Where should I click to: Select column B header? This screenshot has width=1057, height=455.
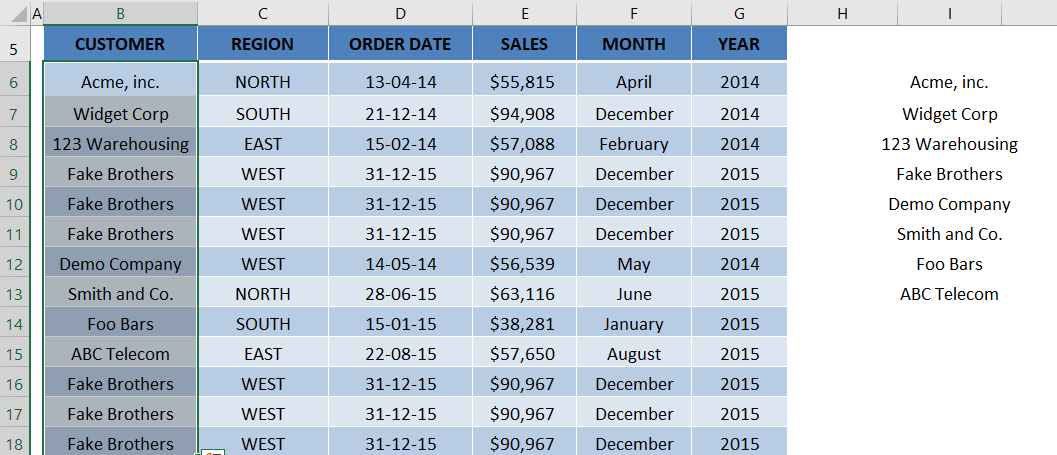pos(121,13)
